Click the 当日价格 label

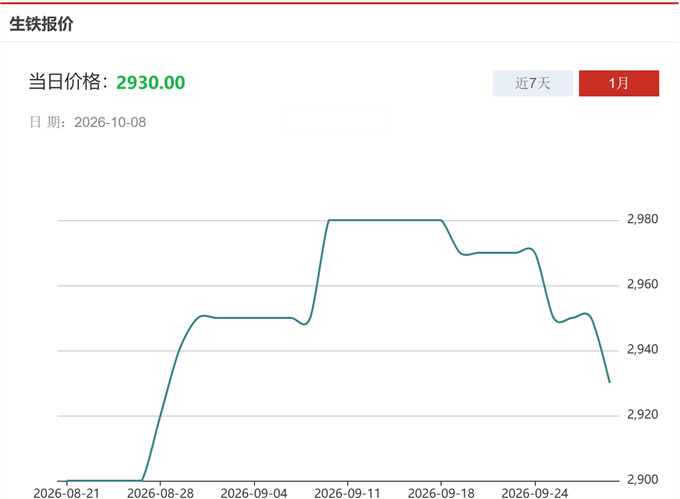pos(68,82)
